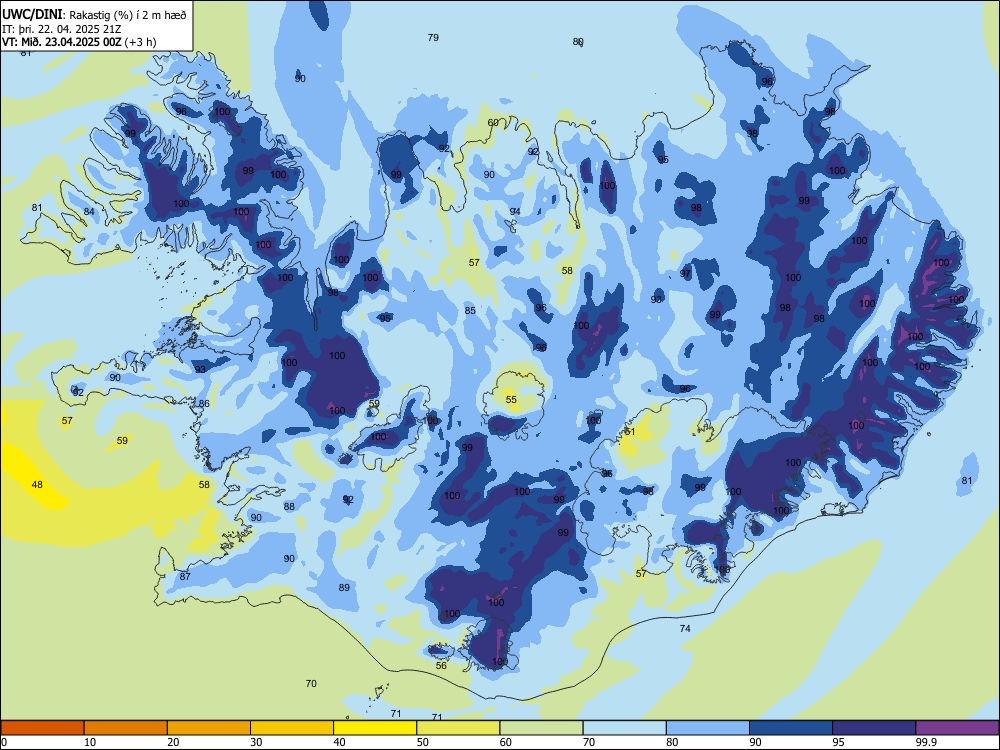Click the 99.9 legend tick label
Image resolution: width=1000 pixels, height=750 pixels.
(x=926, y=742)
